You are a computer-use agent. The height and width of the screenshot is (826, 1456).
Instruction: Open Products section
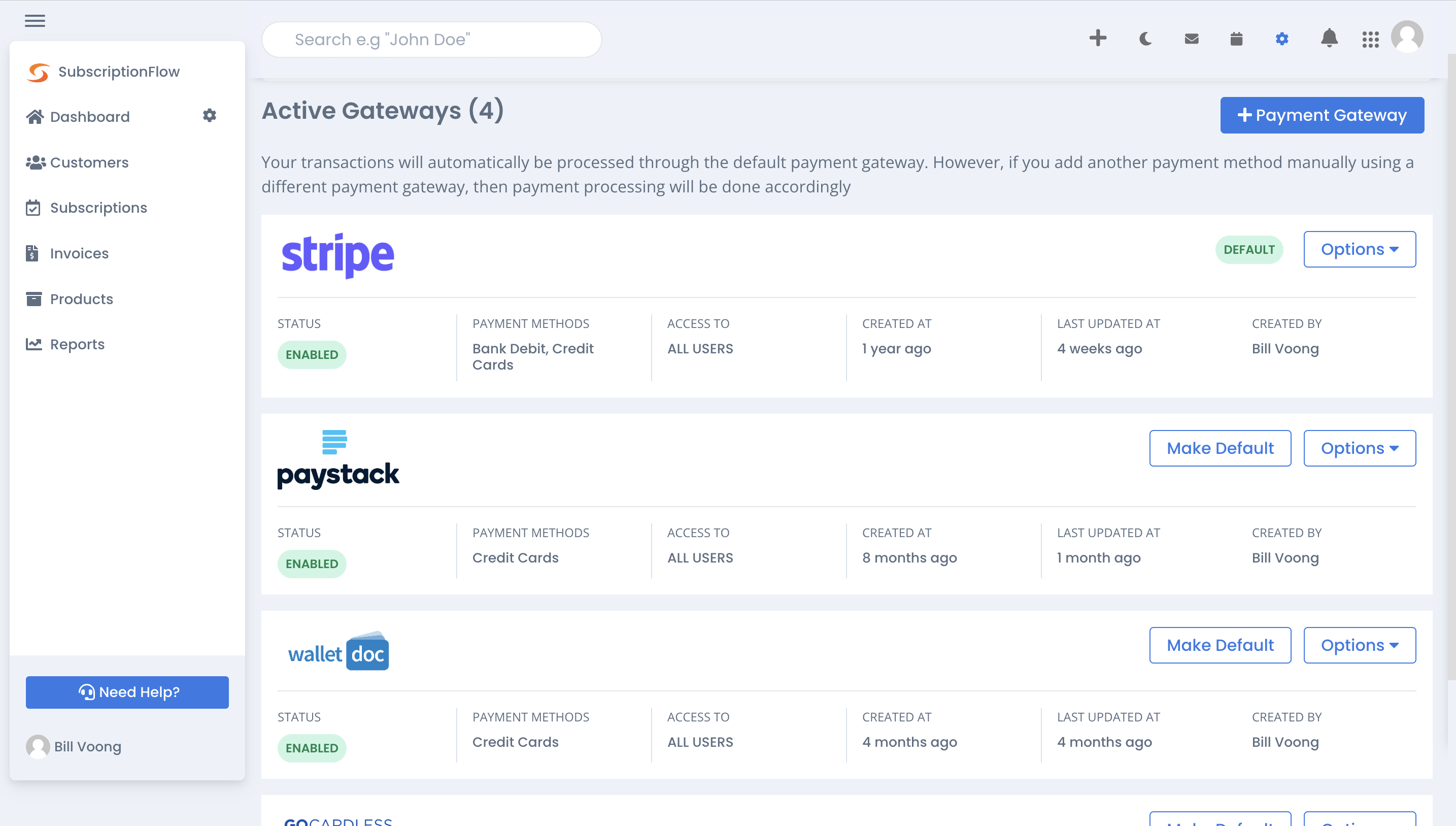(69, 299)
